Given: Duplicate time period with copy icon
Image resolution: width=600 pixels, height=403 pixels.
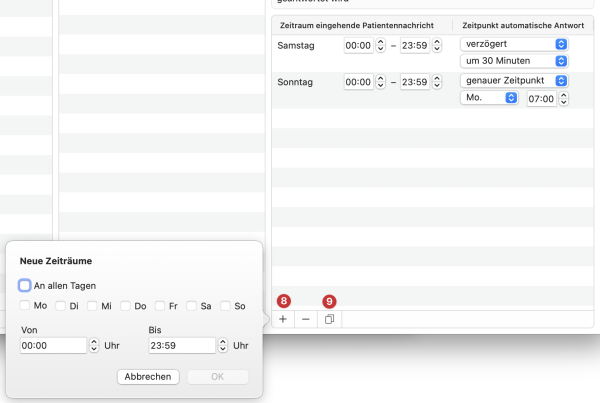Looking at the screenshot, I should click(329, 319).
